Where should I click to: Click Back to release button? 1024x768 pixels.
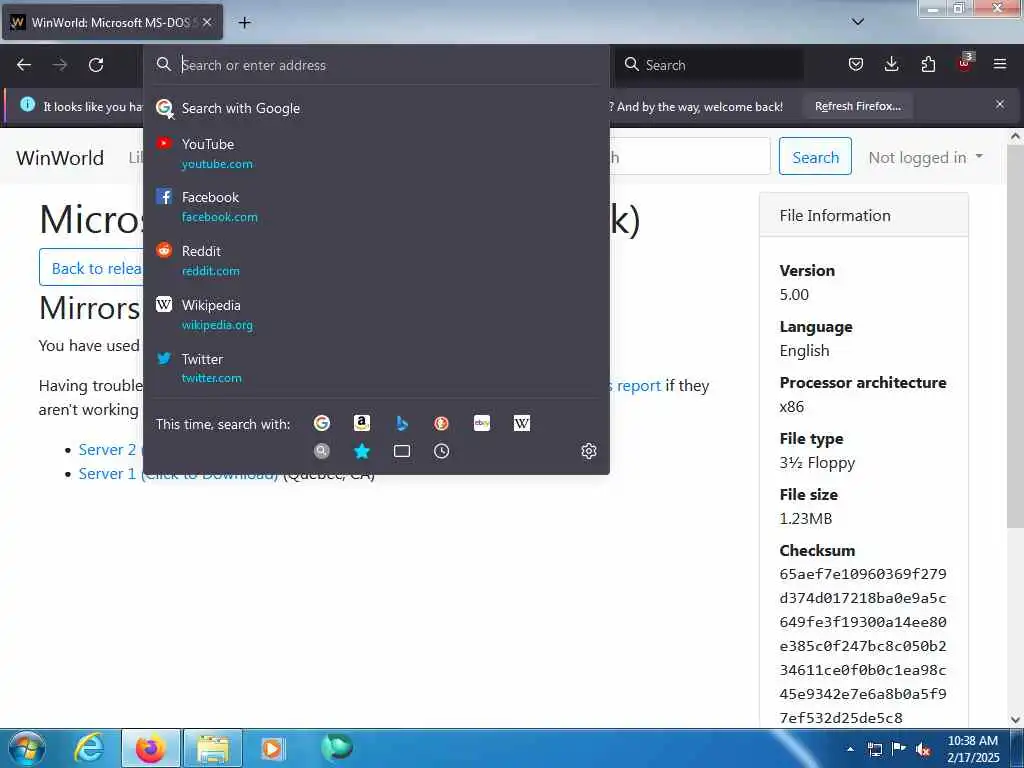coord(91,268)
